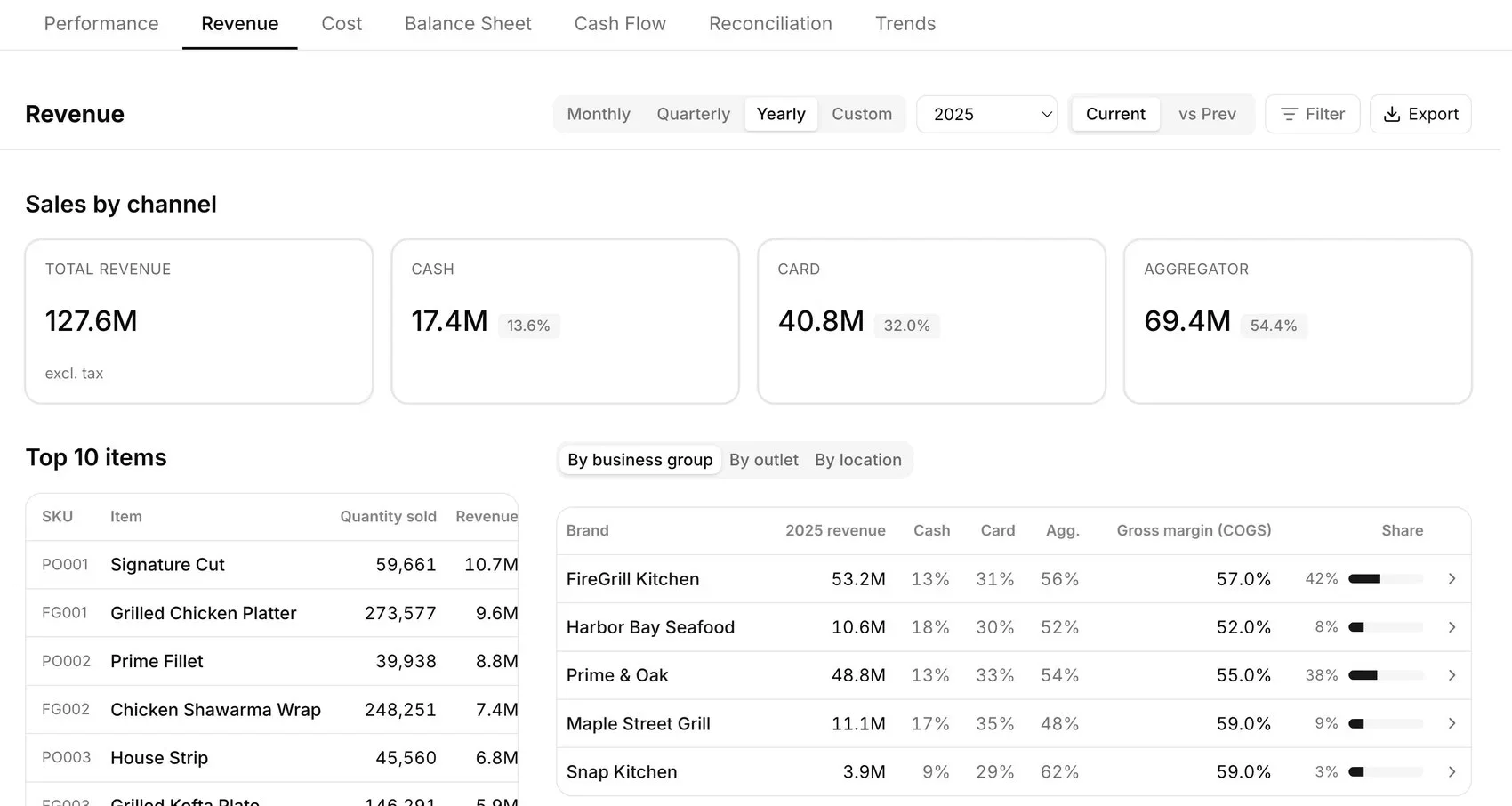Open the Balance Sheet tab

(x=468, y=24)
